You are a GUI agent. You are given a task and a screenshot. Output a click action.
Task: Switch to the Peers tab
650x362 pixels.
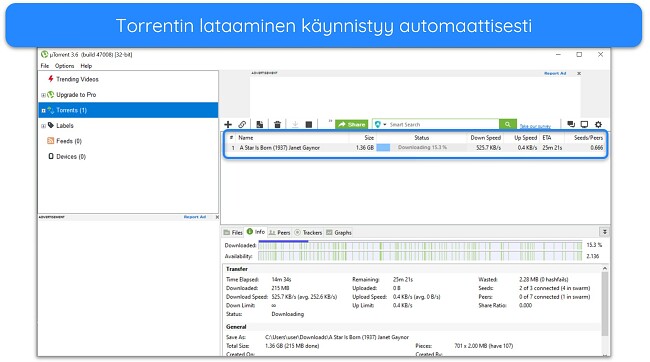pyautogui.click(x=280, y=233)
